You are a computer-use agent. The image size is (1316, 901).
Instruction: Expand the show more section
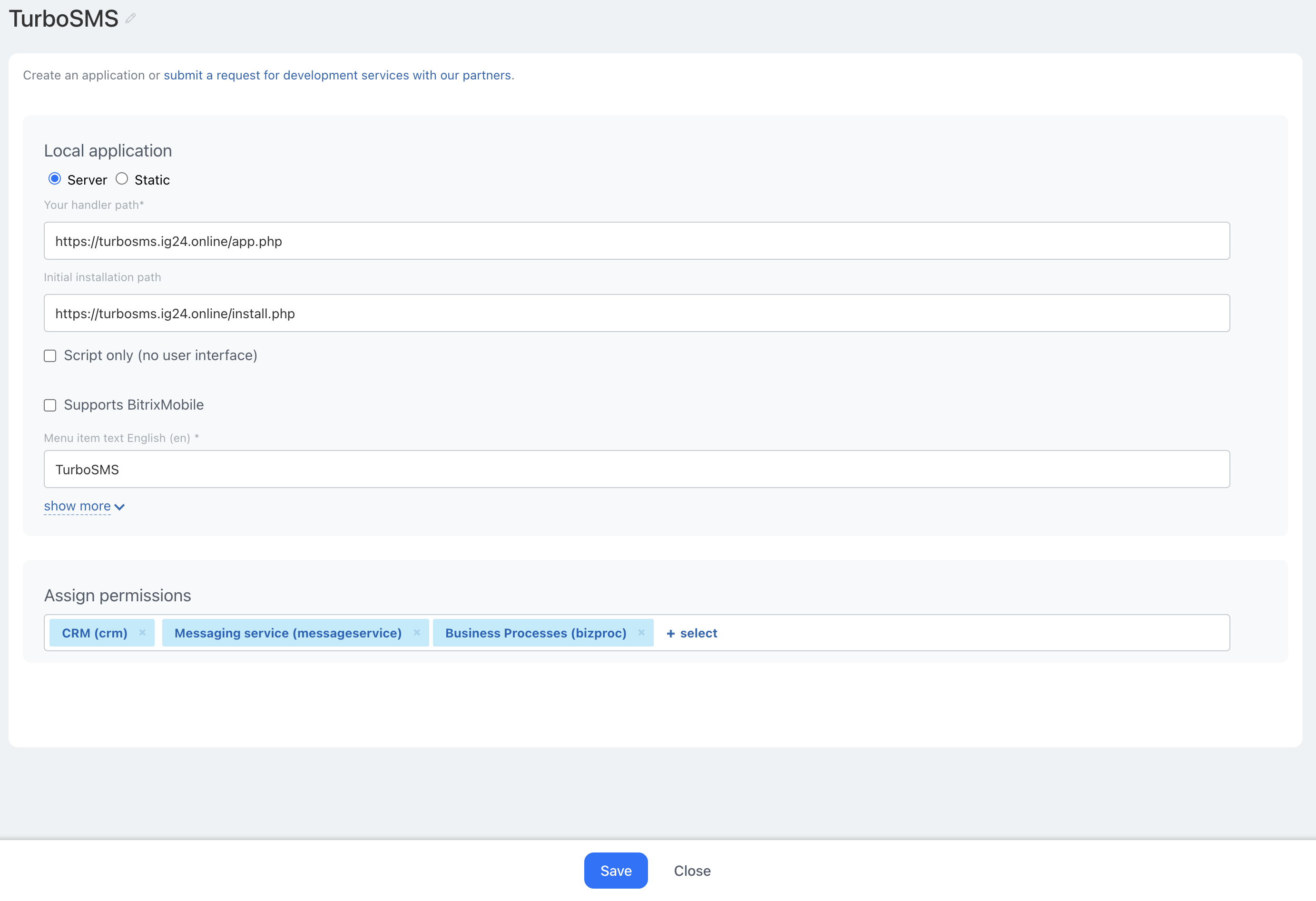click(84, 506)
